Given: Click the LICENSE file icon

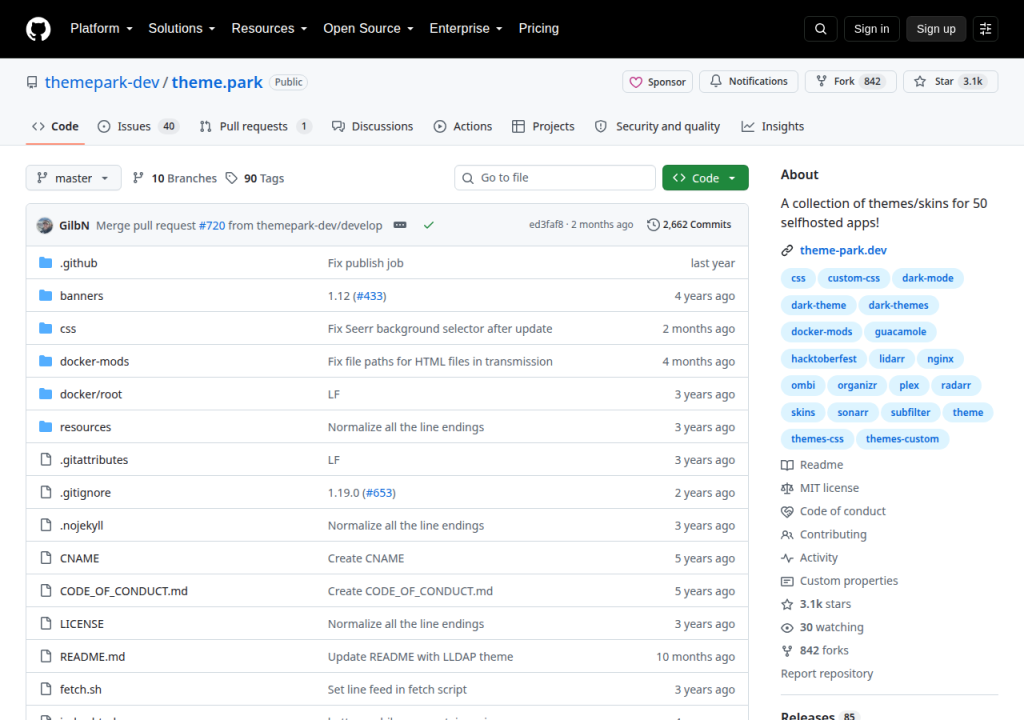Looking at the screenshot, I should point(45,623).
